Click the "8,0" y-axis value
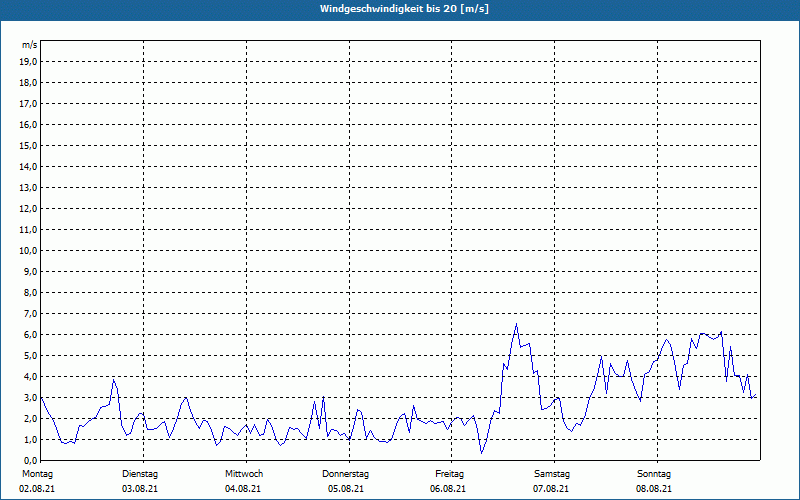The height and width of the screenshot is (500, 800). [x=31, y=292]
